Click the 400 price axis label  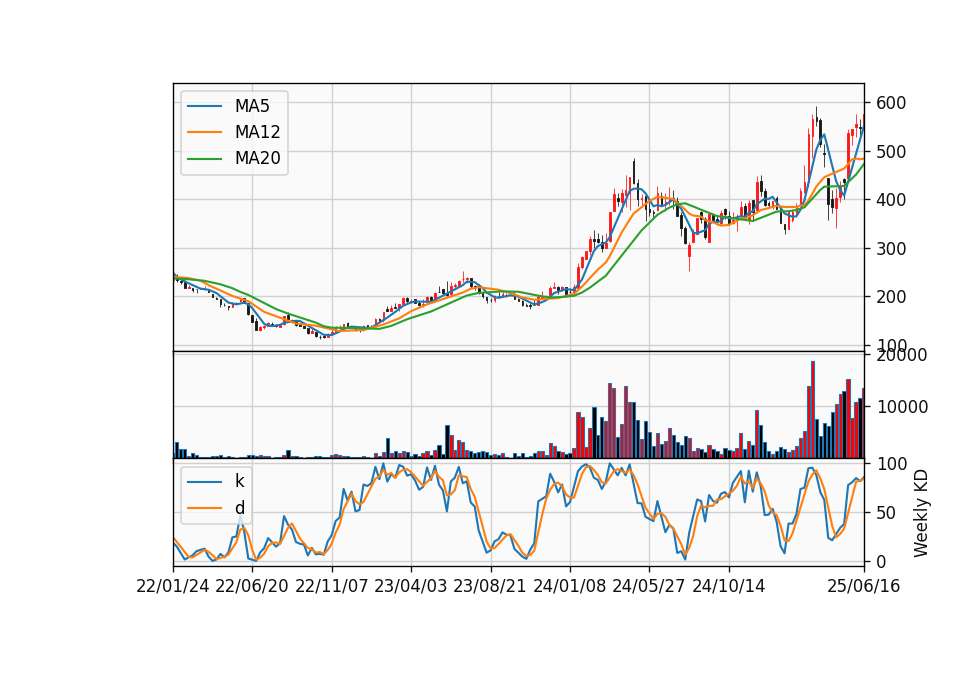(x=891, y=200)
